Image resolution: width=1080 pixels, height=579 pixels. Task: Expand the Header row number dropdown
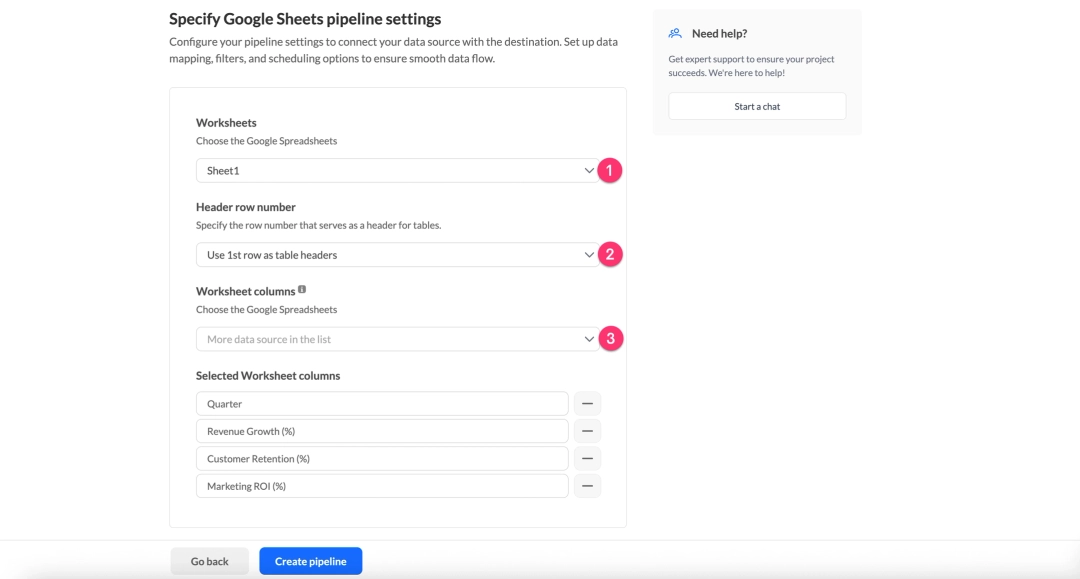[x=395, y=254]
